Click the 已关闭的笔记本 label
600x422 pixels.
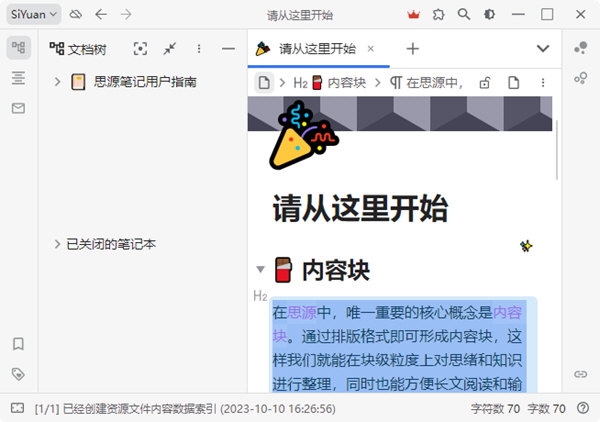[111, 244]
